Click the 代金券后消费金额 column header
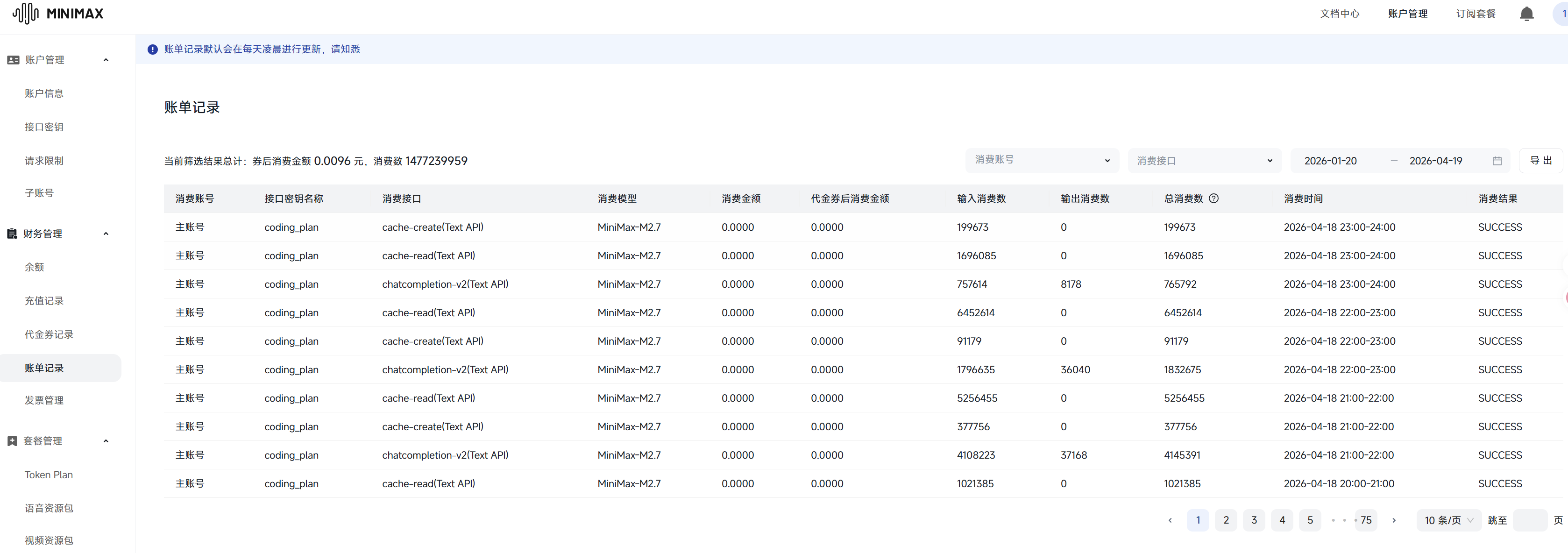 (850, 199)
